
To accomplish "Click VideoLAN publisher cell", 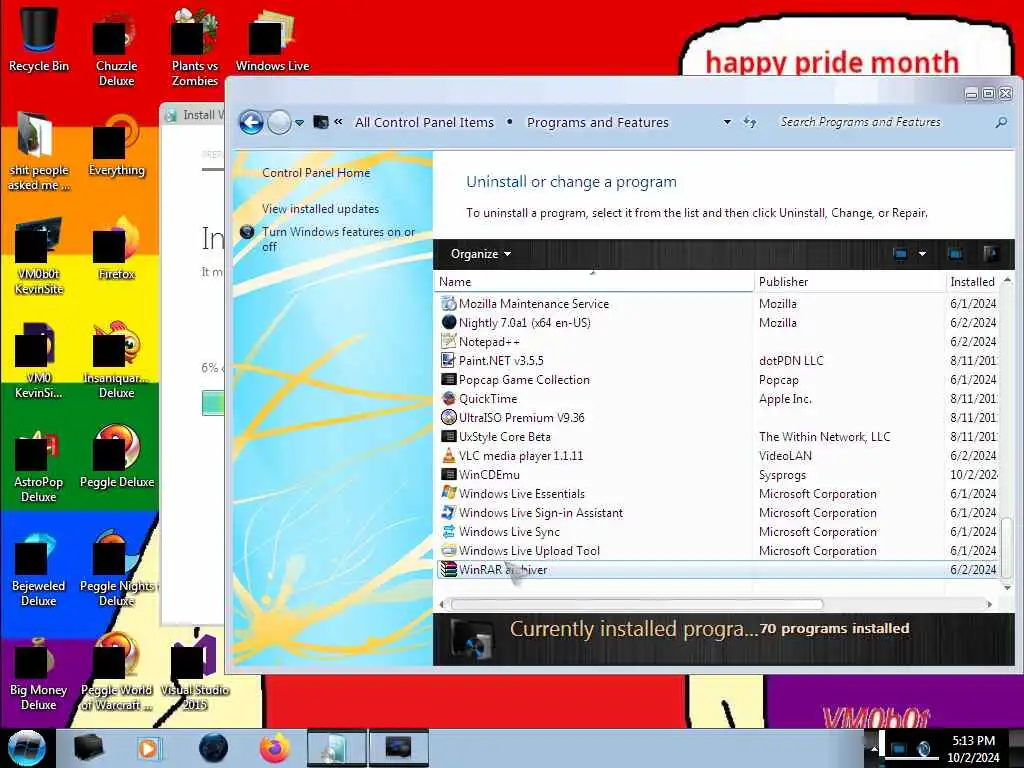I will click(x=785, y=456).
